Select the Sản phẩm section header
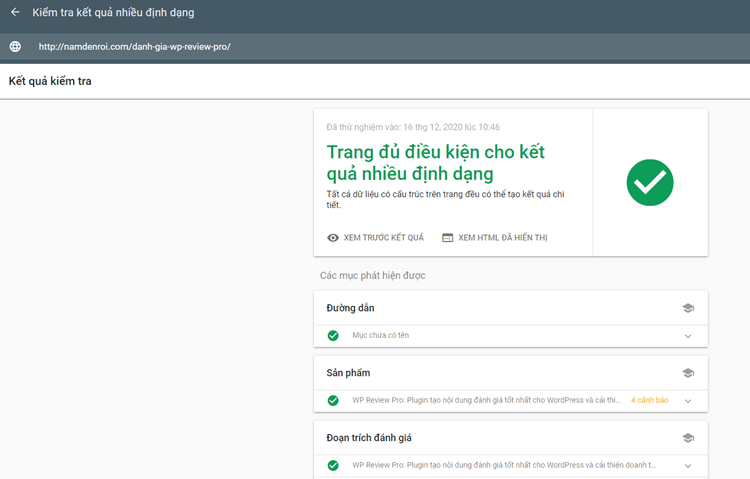 (348, 373)
